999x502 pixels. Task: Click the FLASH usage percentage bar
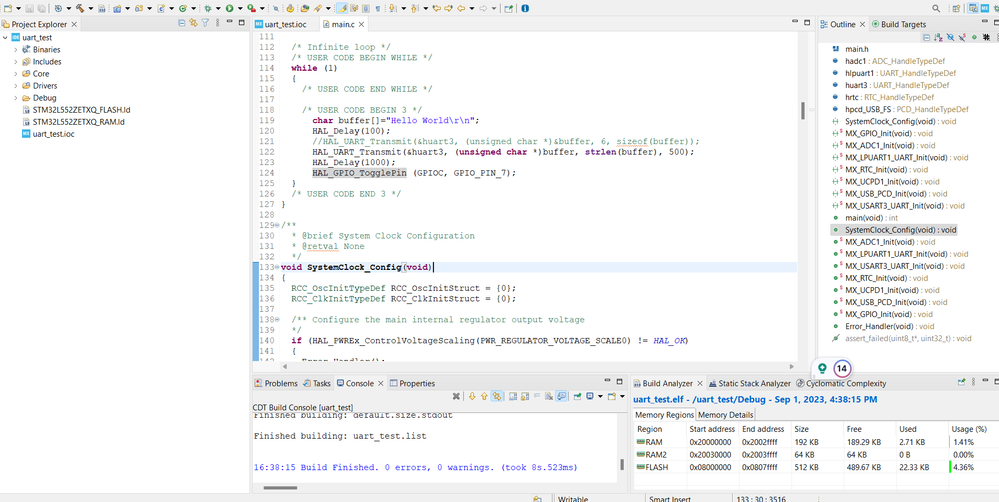coord(950,467)
